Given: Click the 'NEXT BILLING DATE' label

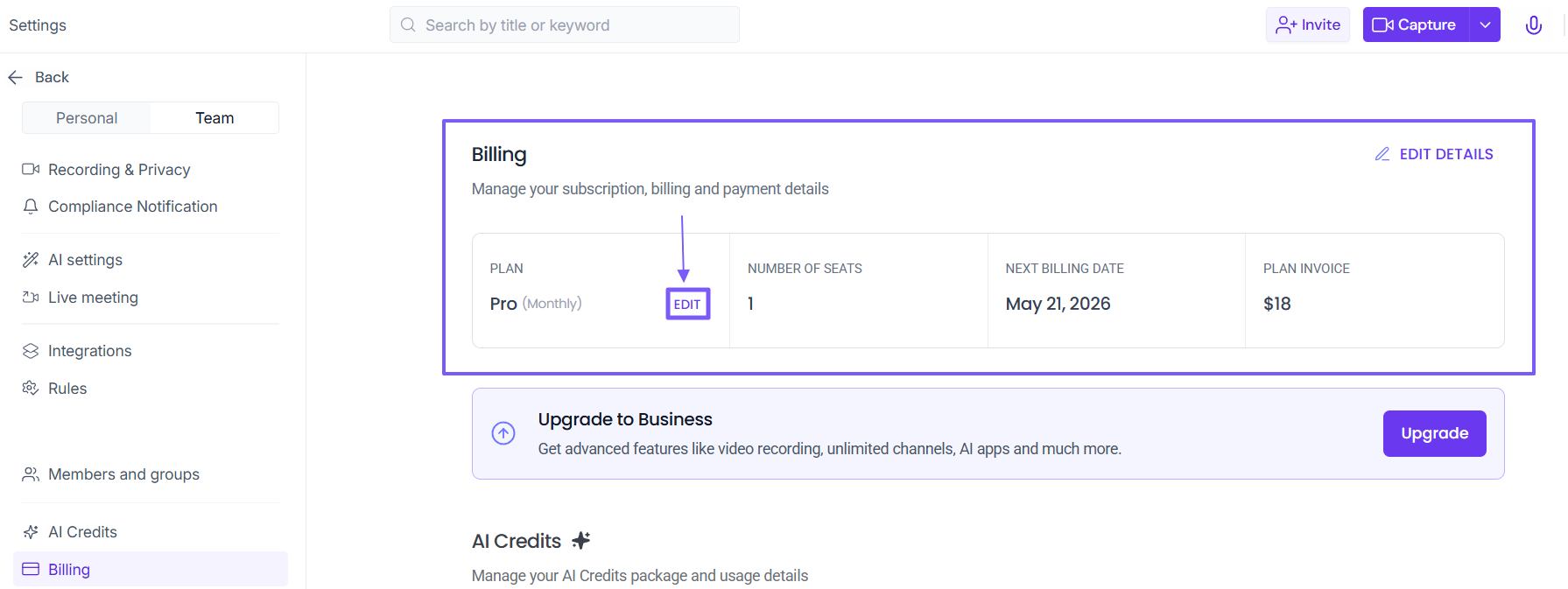Looking at the screenshot, I should [x=1065, y=269].
